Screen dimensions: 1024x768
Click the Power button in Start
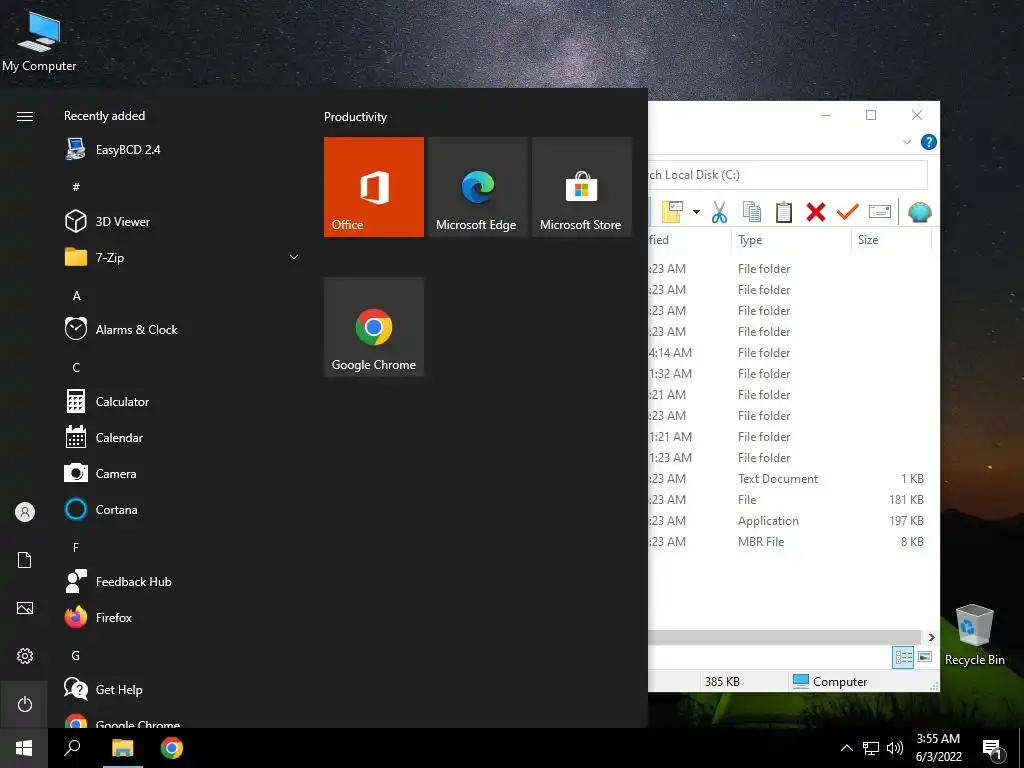[x=25, y=704]
